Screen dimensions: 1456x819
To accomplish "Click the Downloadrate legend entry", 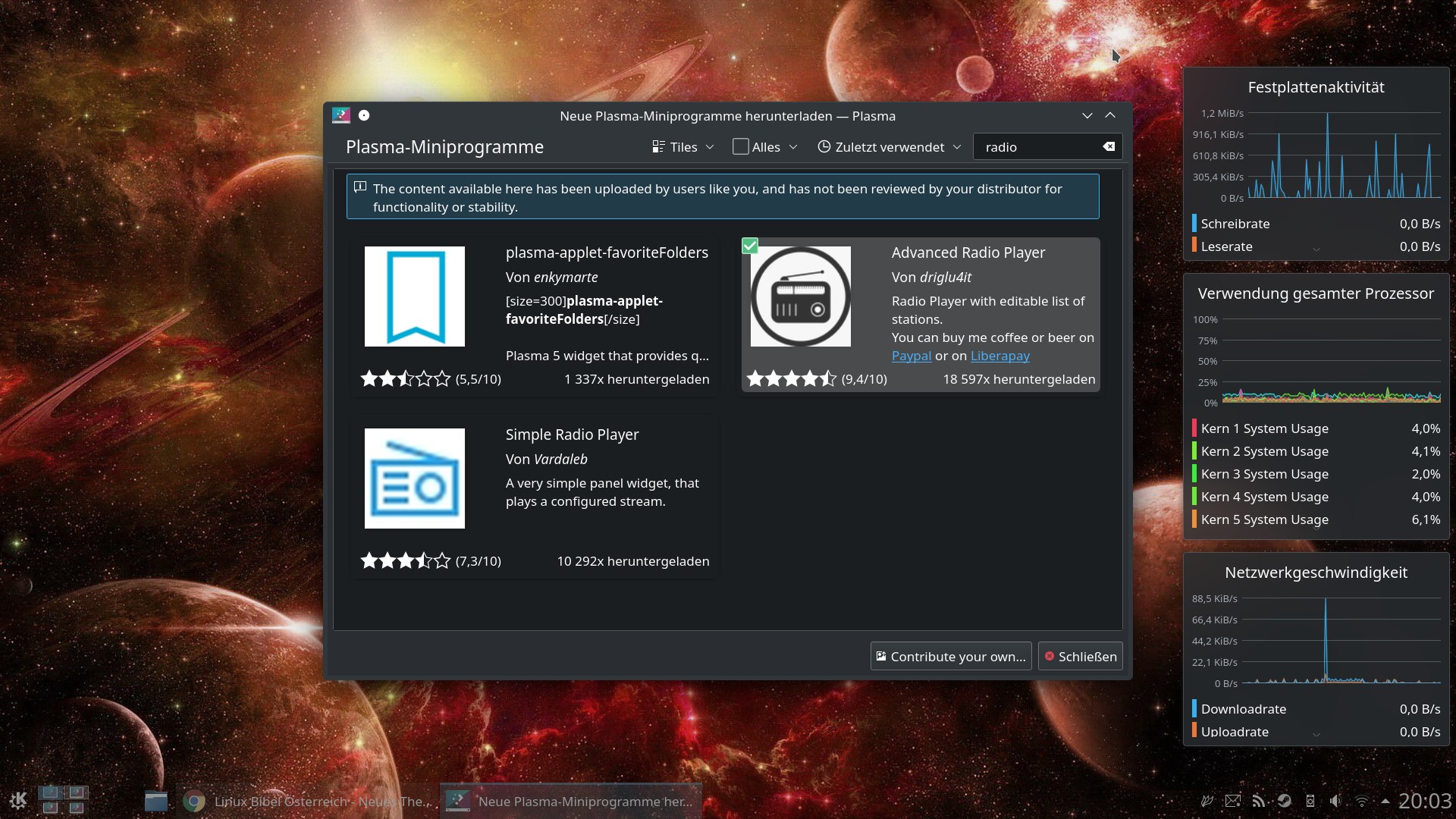I will click(x=1316, y=709).
